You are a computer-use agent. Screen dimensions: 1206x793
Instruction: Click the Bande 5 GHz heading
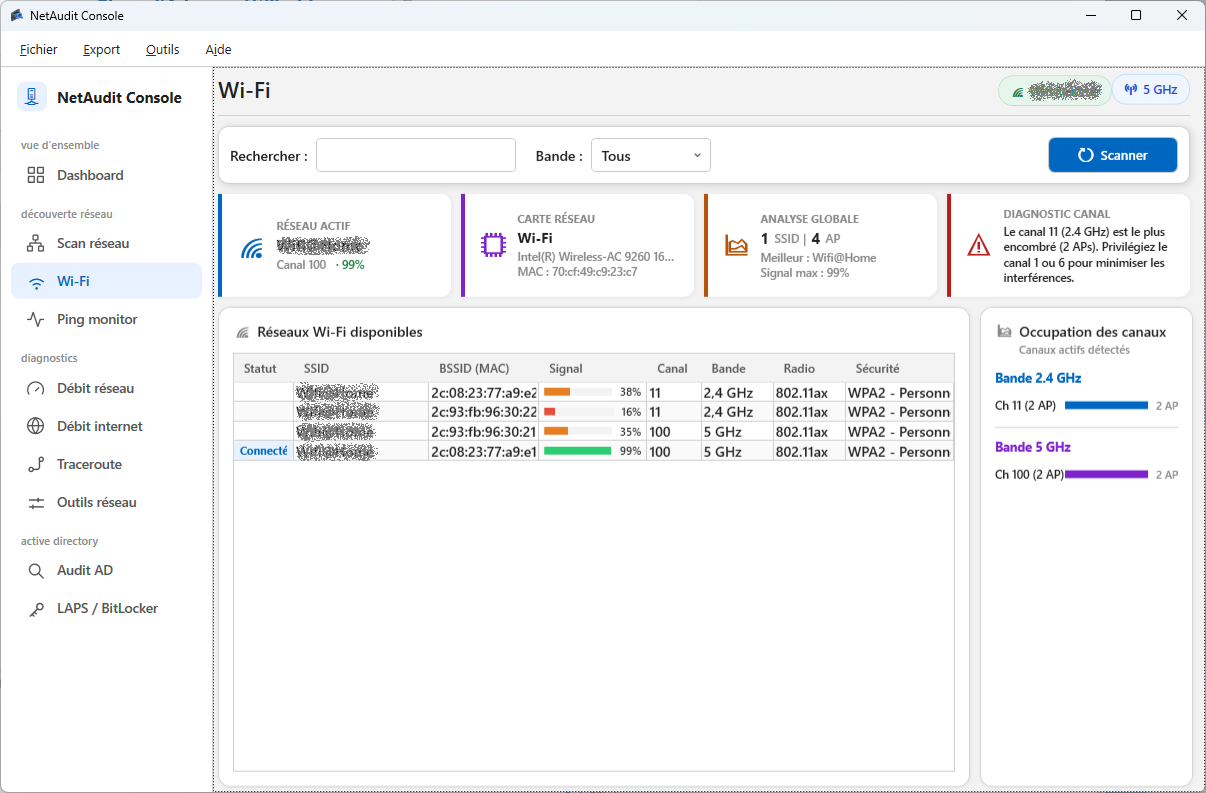pyautogui.click(x=1033, y=447)
